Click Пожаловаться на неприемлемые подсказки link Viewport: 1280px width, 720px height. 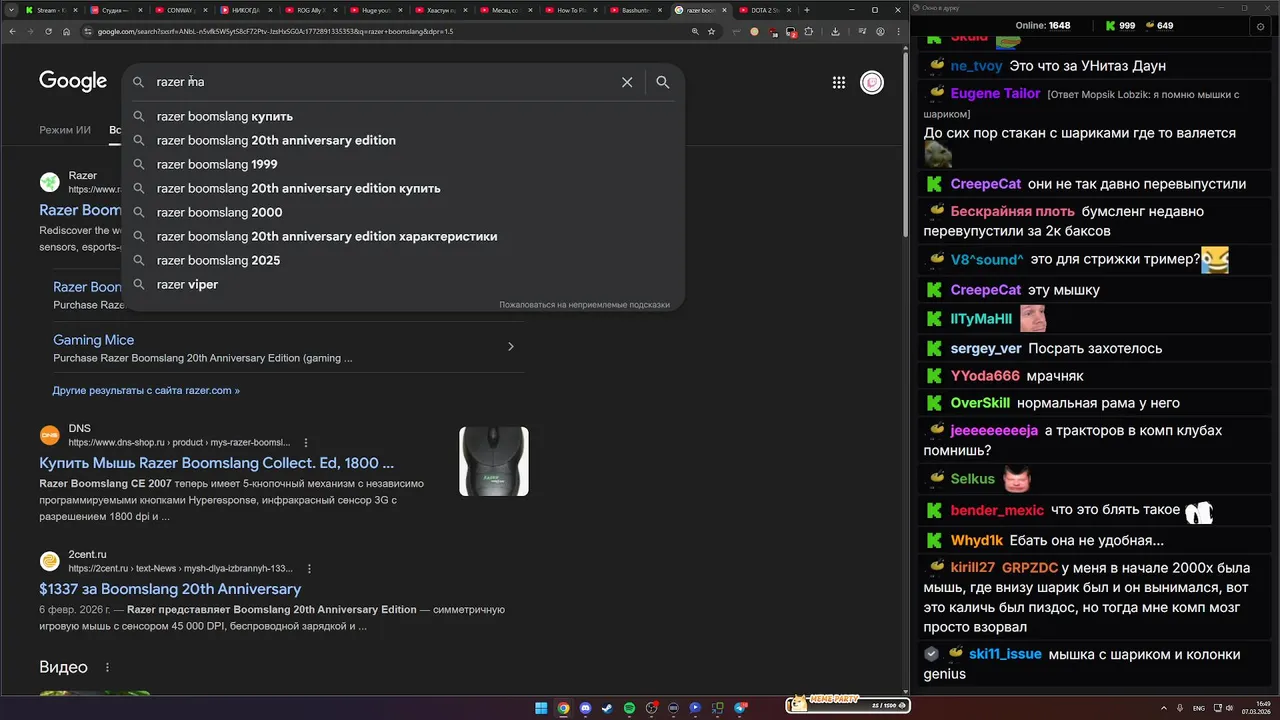click(584, 304)
